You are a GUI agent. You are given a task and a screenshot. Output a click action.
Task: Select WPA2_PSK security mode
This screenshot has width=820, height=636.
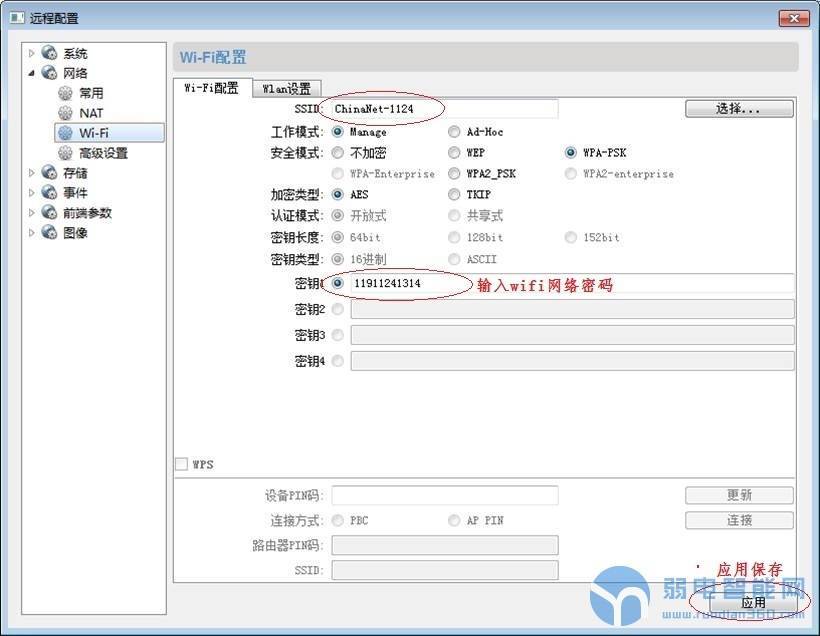click(x=454, y=173)
